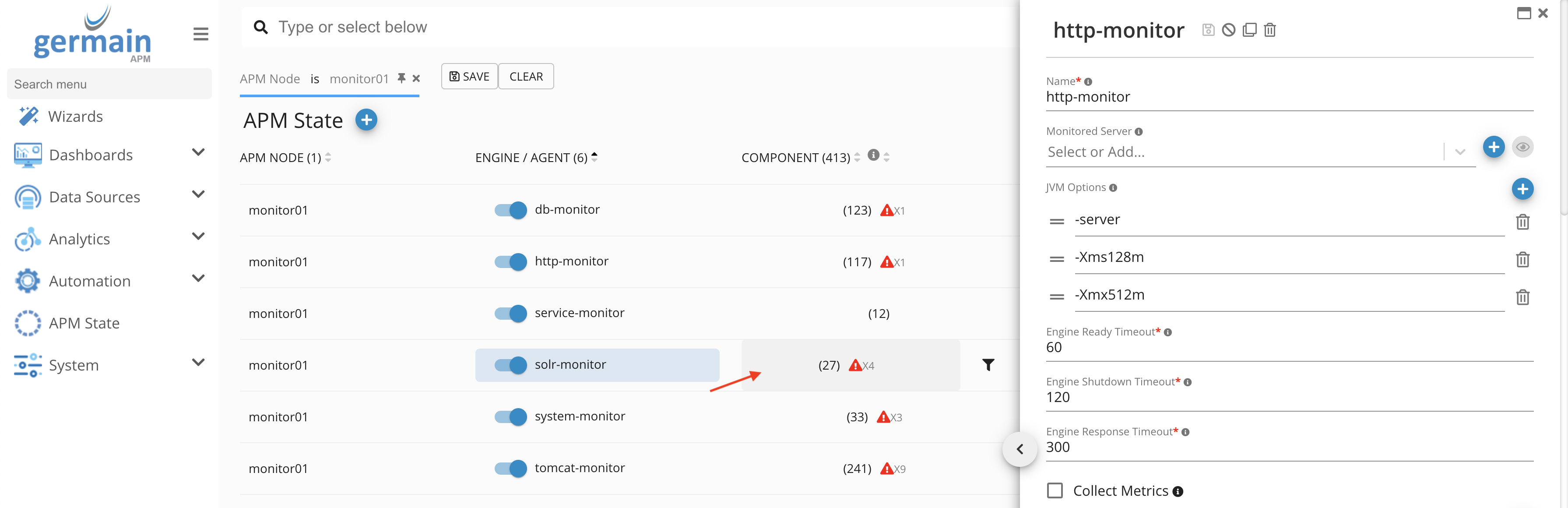1568x508 pixels.
Task: Disable the tomcat-monitor engine toggle
Action: pos(510,469)
